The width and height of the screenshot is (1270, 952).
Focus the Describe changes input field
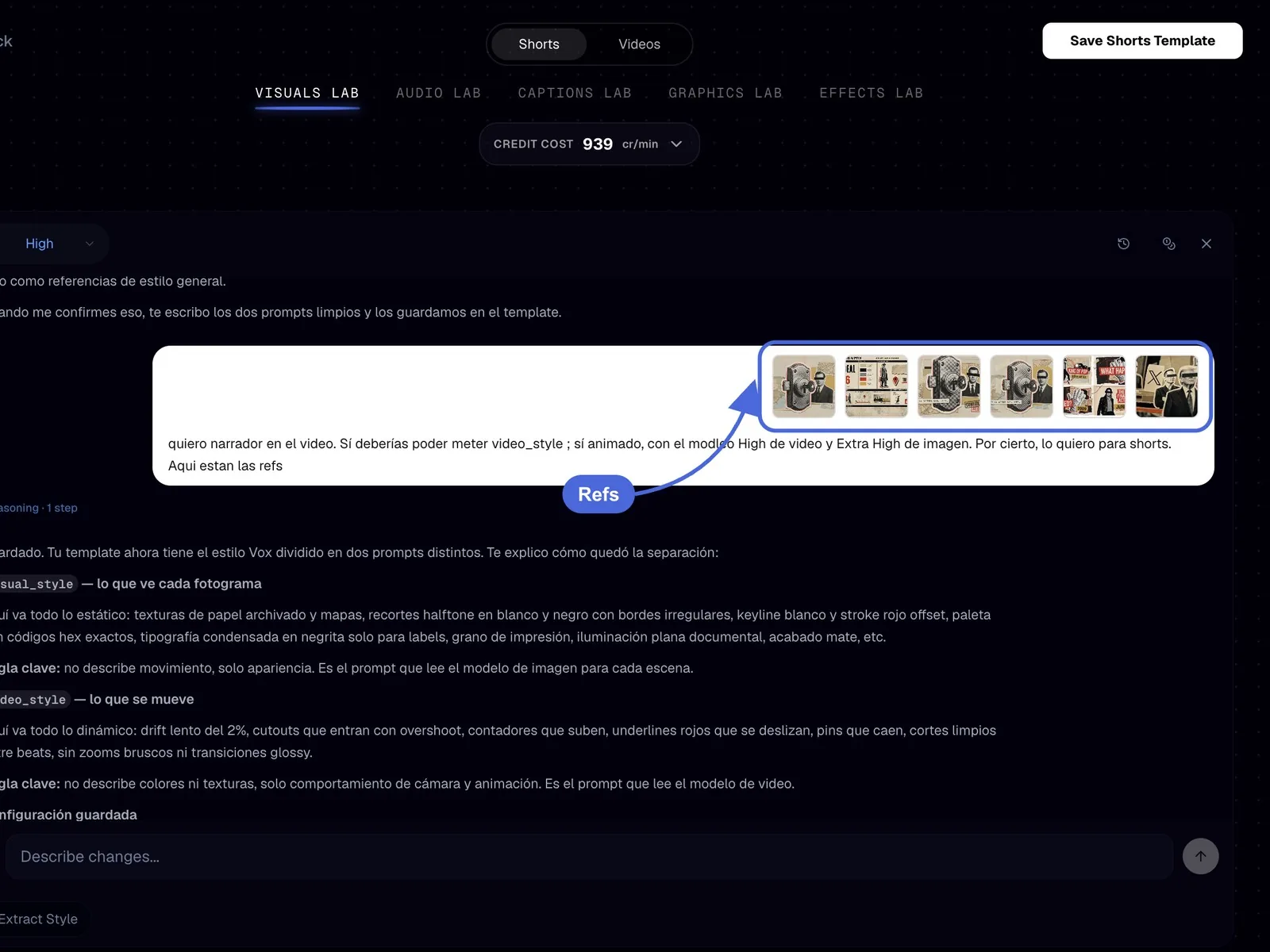click(589, 856)
